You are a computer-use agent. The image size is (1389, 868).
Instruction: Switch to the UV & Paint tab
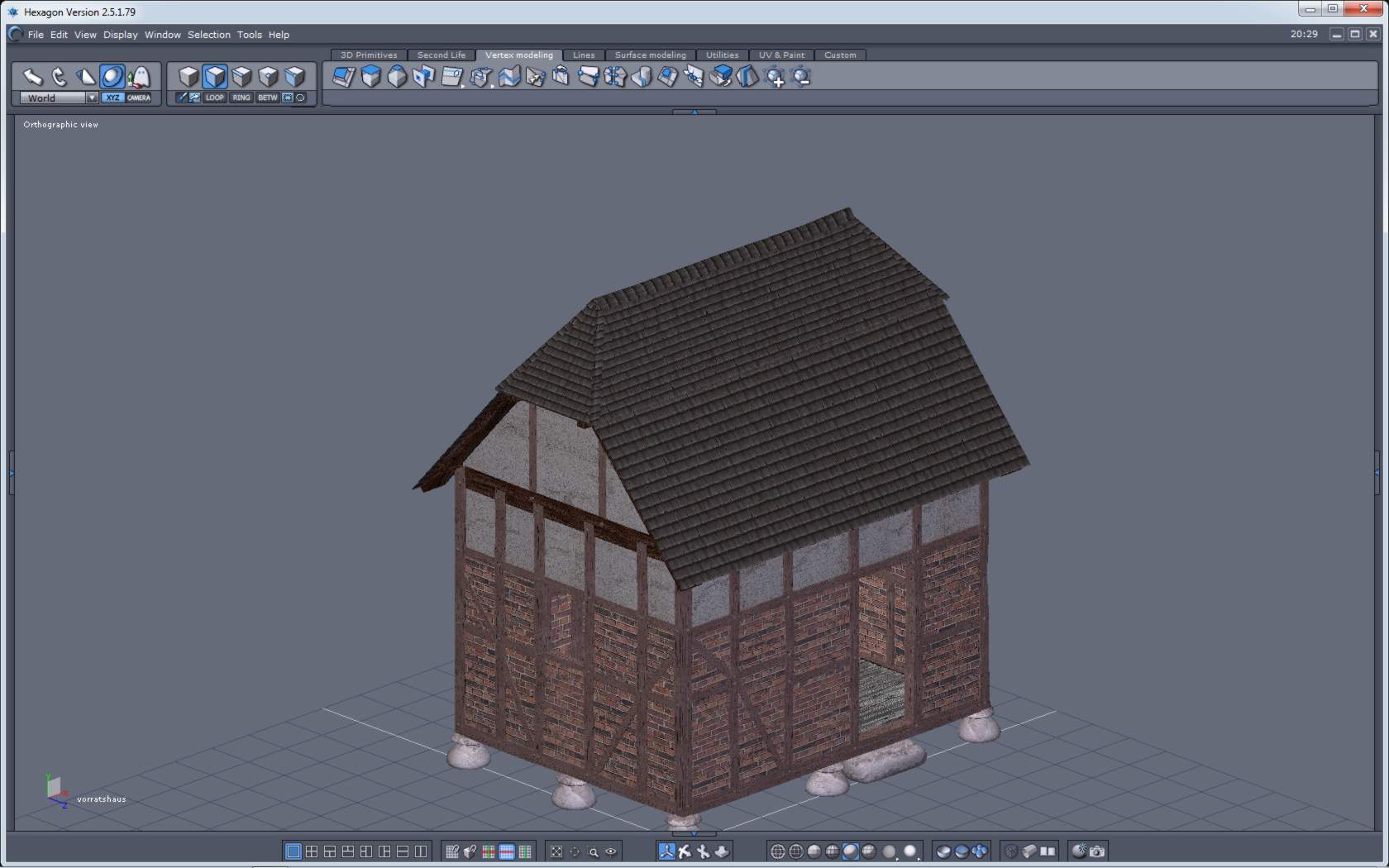click(x=781, y=55)
